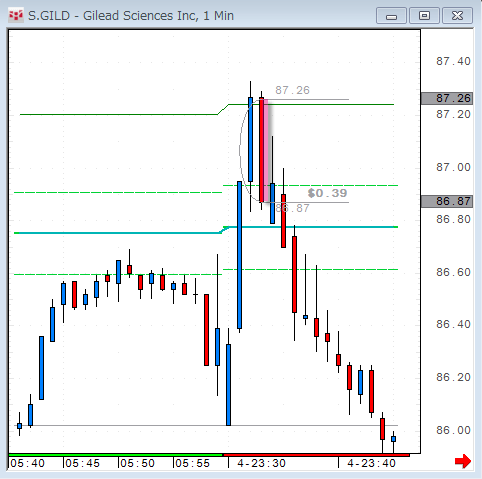Click the 86.40 price axis label
This screenshot has width=482, height=479.
453,324
